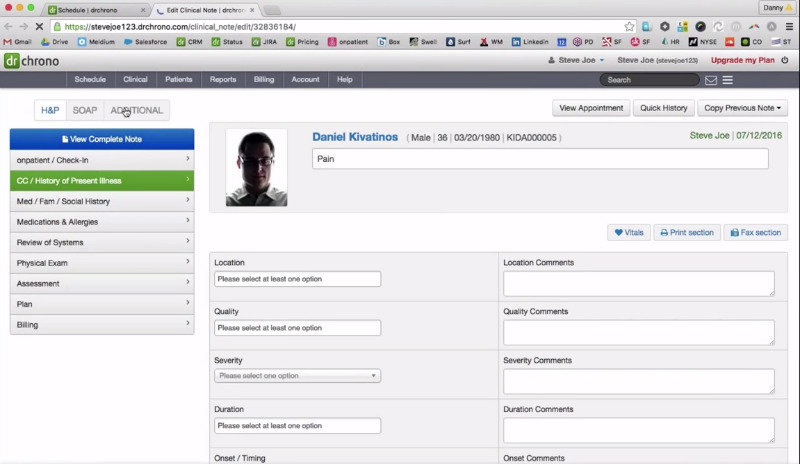Click the Vitals button

click(629, 232)
